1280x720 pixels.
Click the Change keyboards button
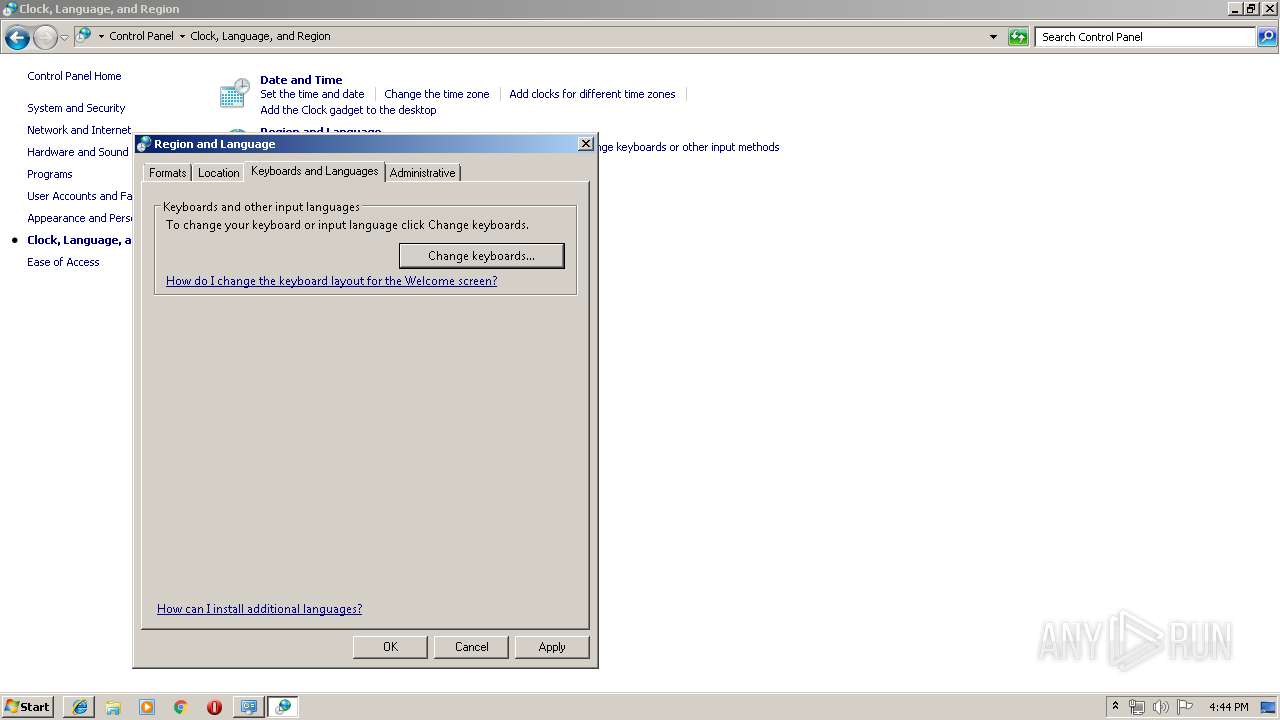click(481, 256)
